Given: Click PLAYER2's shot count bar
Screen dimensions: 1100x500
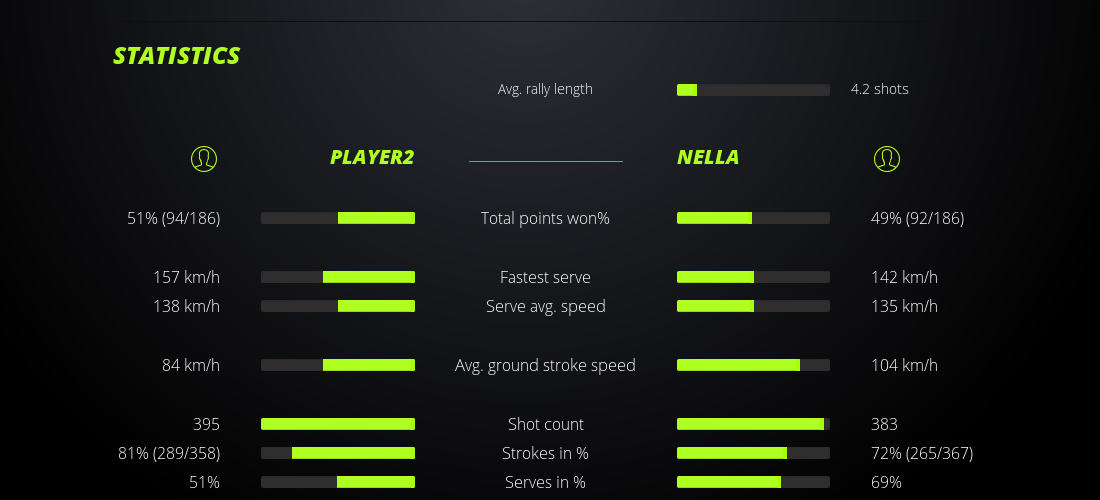Looking at the screenshot, I should pyautogui.click(x=338, y=424).
